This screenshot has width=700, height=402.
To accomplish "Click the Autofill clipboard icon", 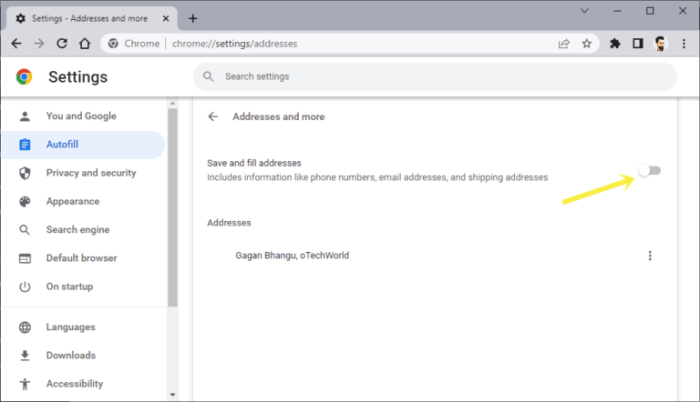I will [25, 145].
